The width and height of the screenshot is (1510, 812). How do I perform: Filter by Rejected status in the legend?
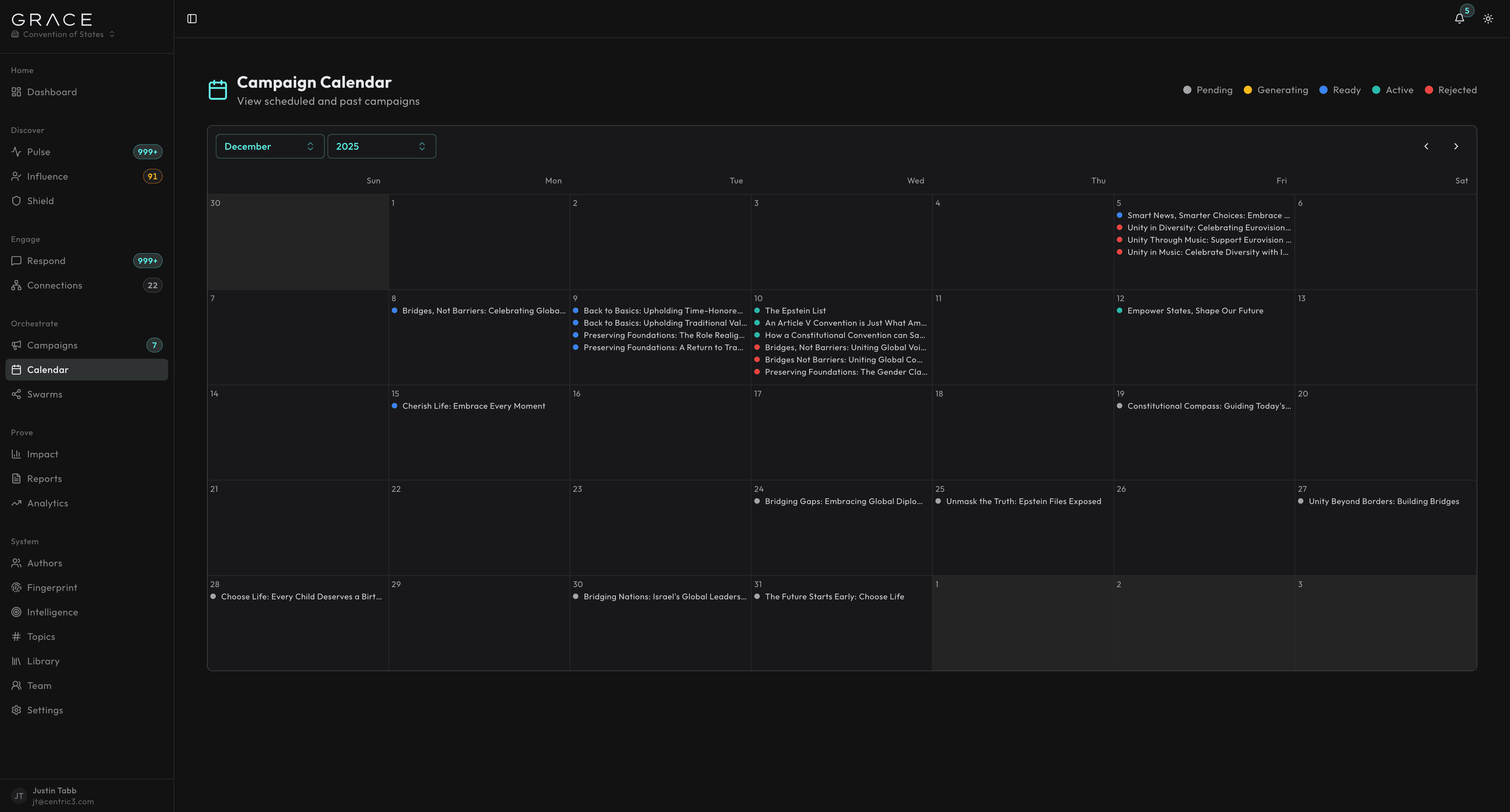coord(1451,90)
